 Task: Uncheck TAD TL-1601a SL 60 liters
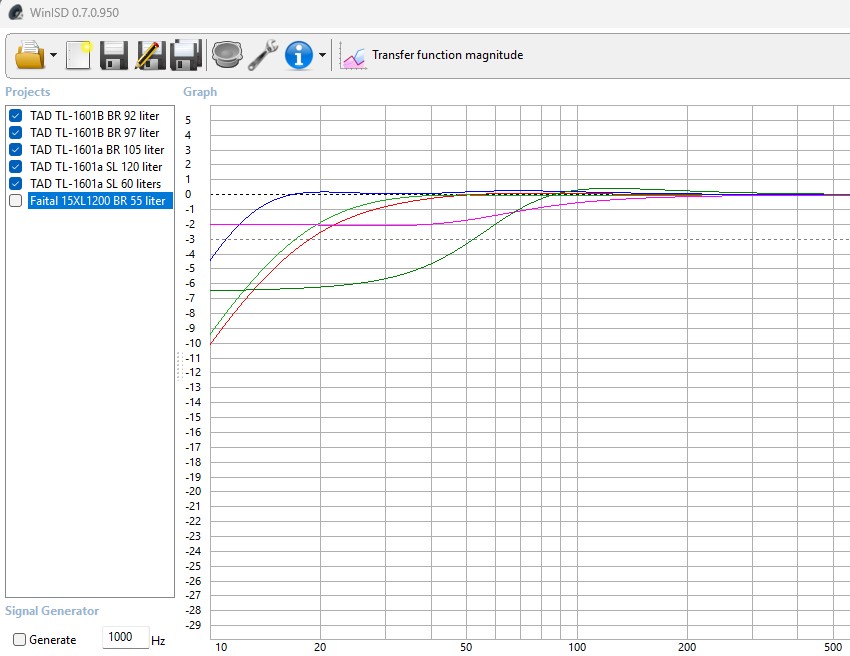[x=16, y=183]
